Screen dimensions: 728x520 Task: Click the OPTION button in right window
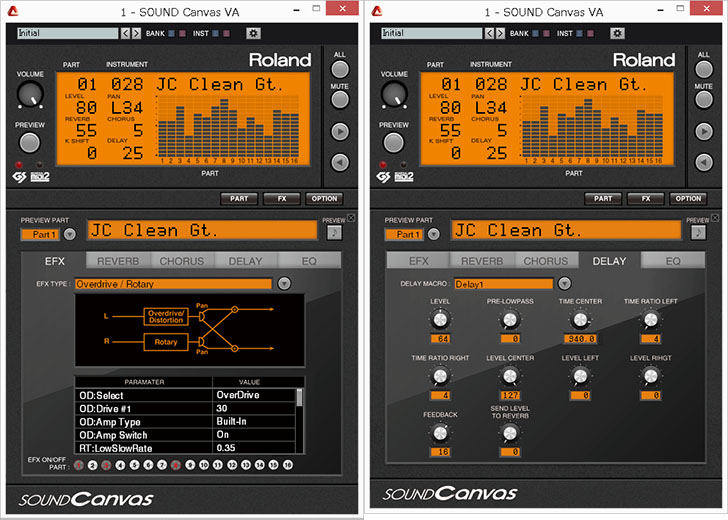tap(688, 199)
